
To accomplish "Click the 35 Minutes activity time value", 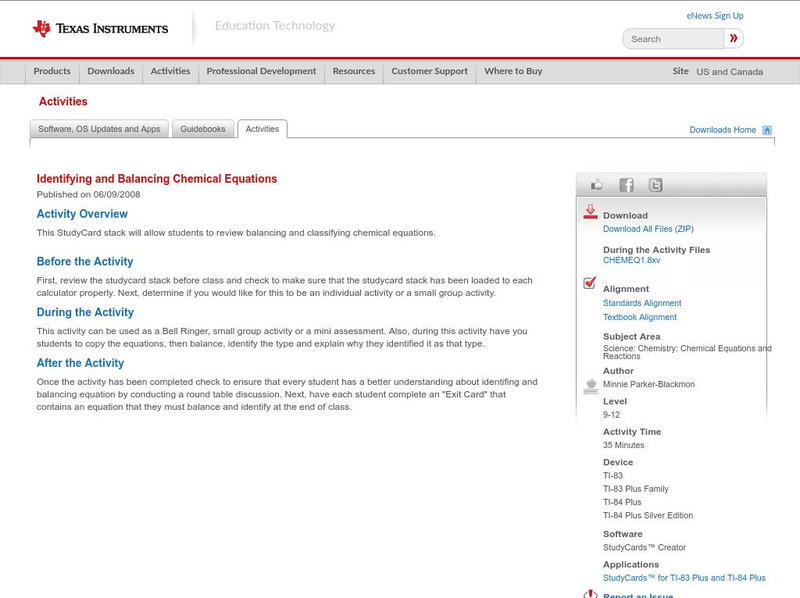I will pos(623,445).
